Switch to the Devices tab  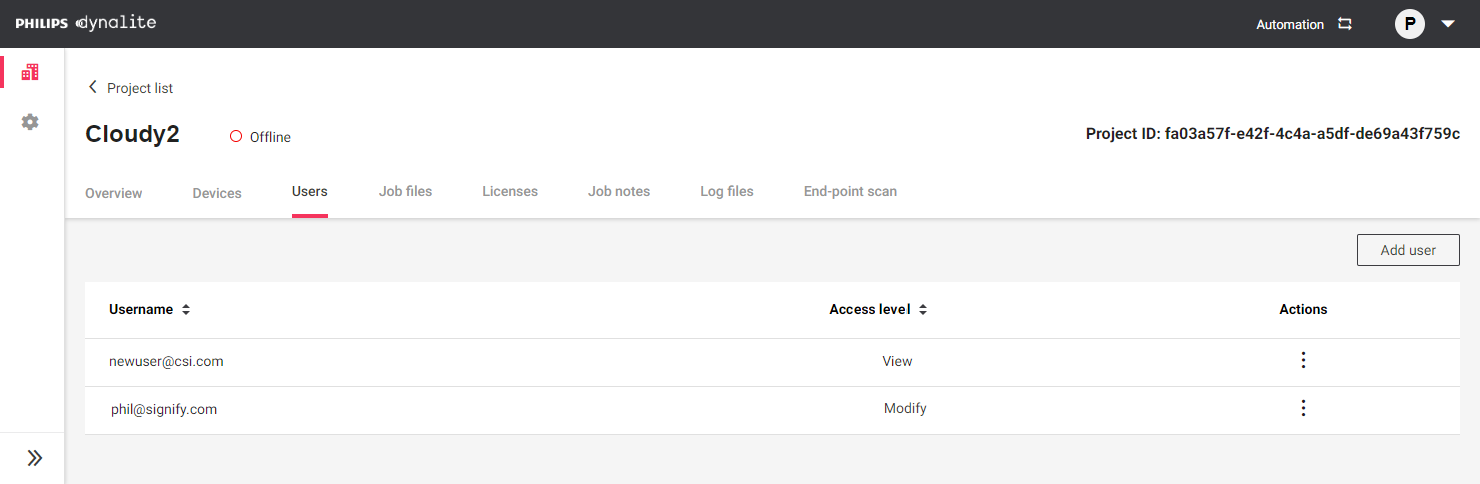tap(217, 193)
